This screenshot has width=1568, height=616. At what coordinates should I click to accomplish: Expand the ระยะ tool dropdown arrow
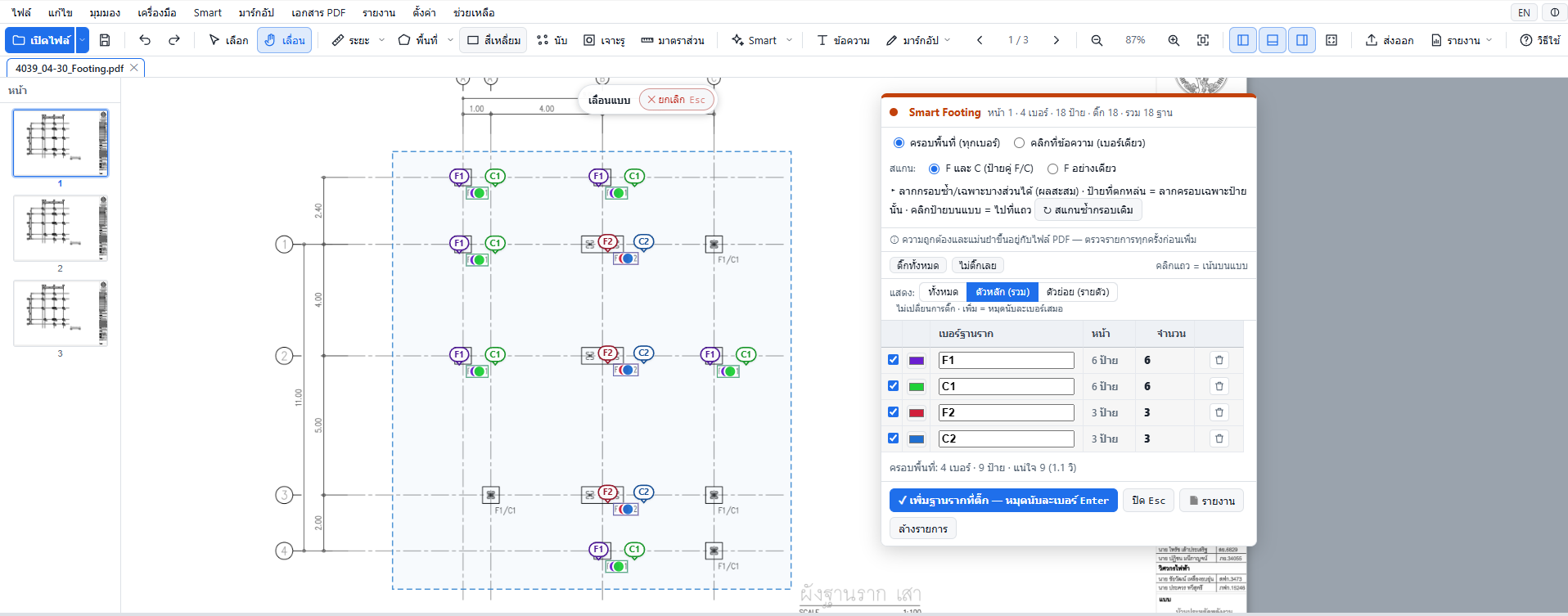(x=381, y=40)
